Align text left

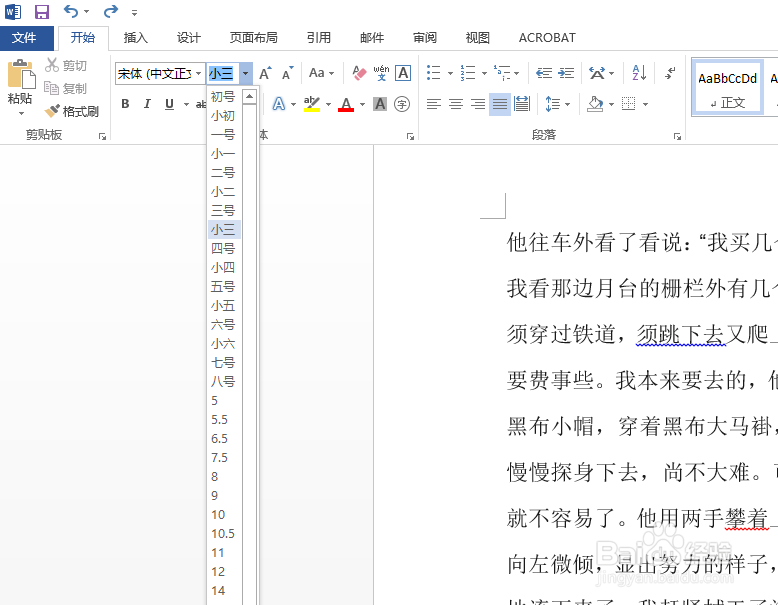[434, 104]
